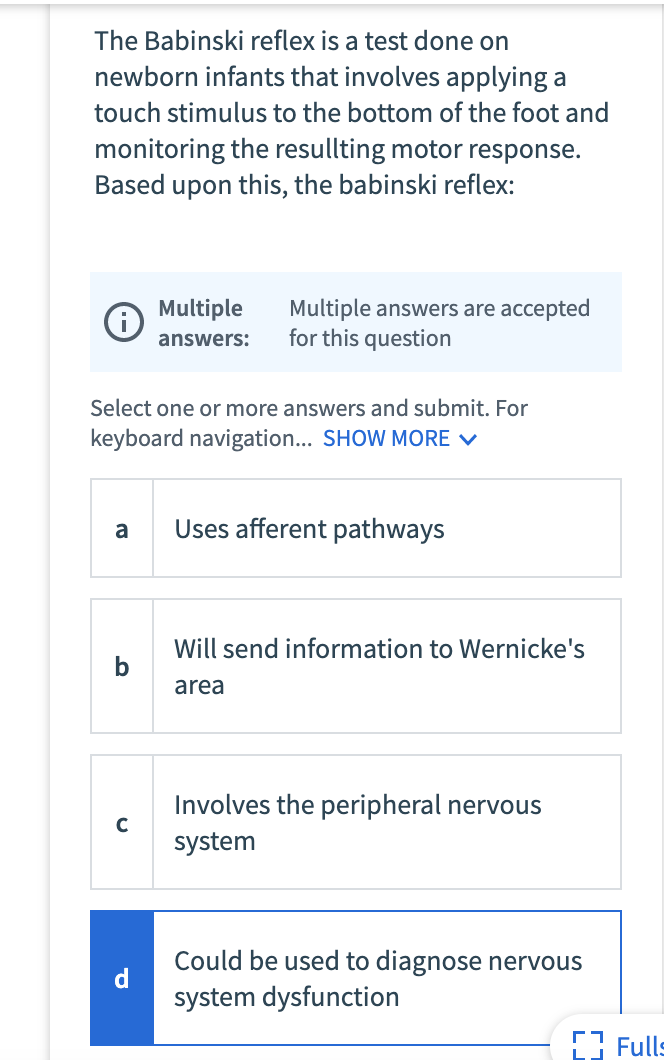This screenshot has width=664, height=1060.
Task: Expand instructions with SHOW MORE link
Action: (x=386, y=438)
